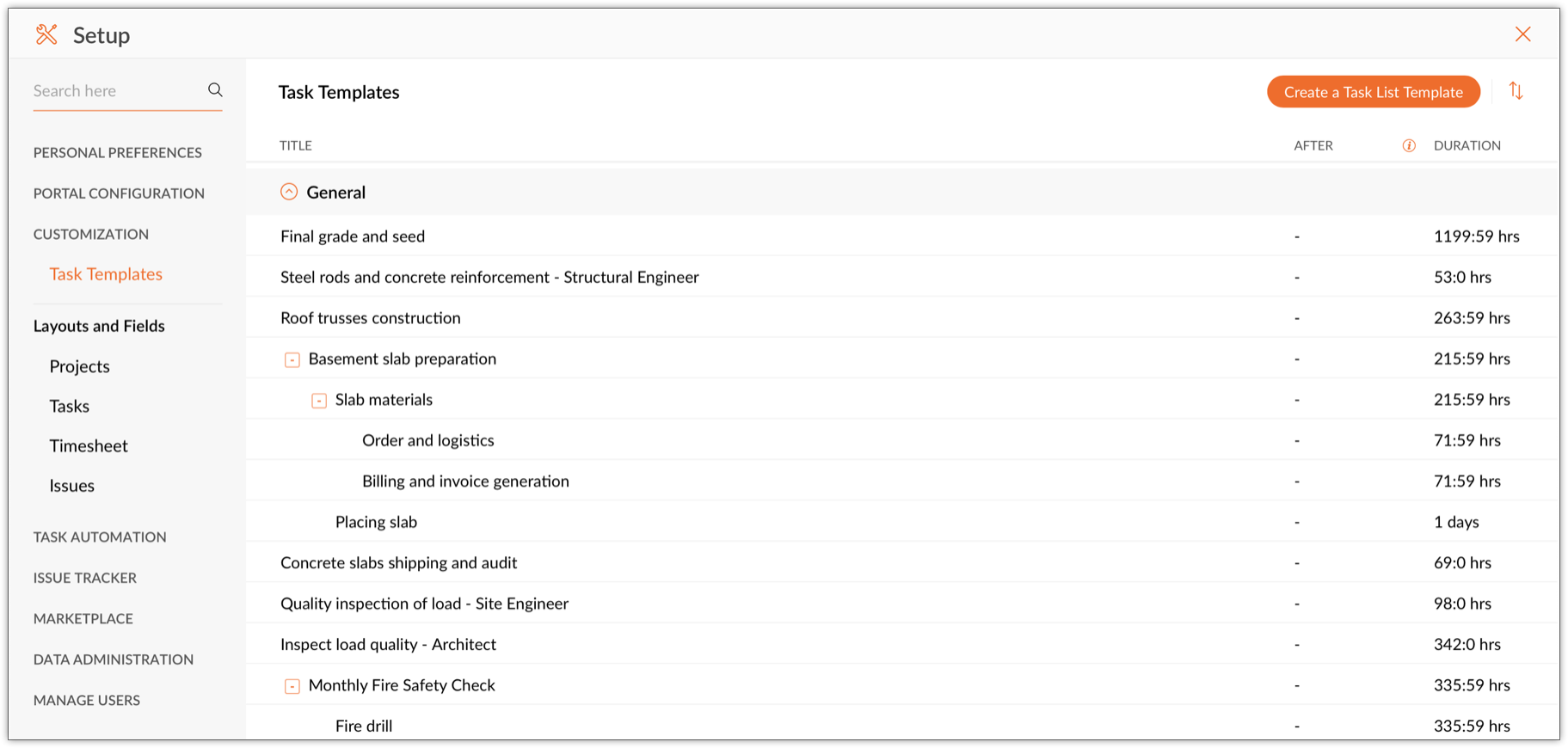Open Timesheet layouts settings
Viewport: 1568px width, 748px height.
(89, 446)
